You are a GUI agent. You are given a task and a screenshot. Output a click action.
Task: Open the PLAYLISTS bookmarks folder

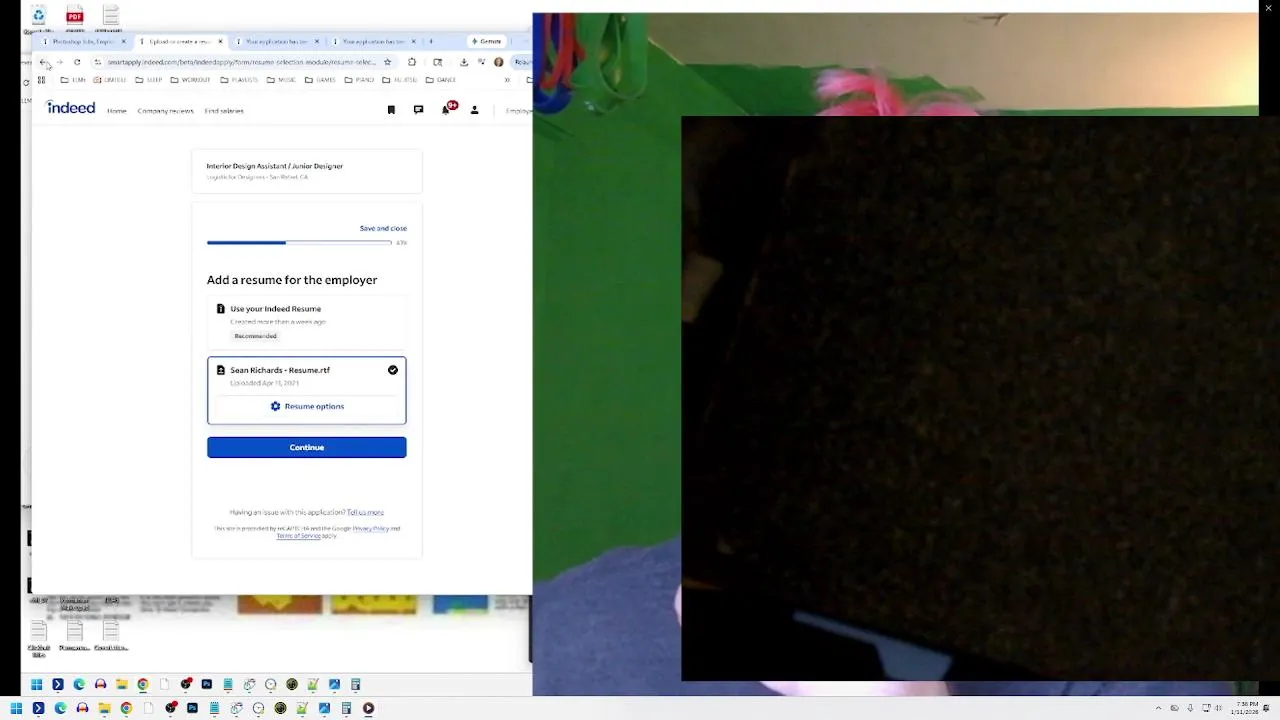tap(239, 80)
